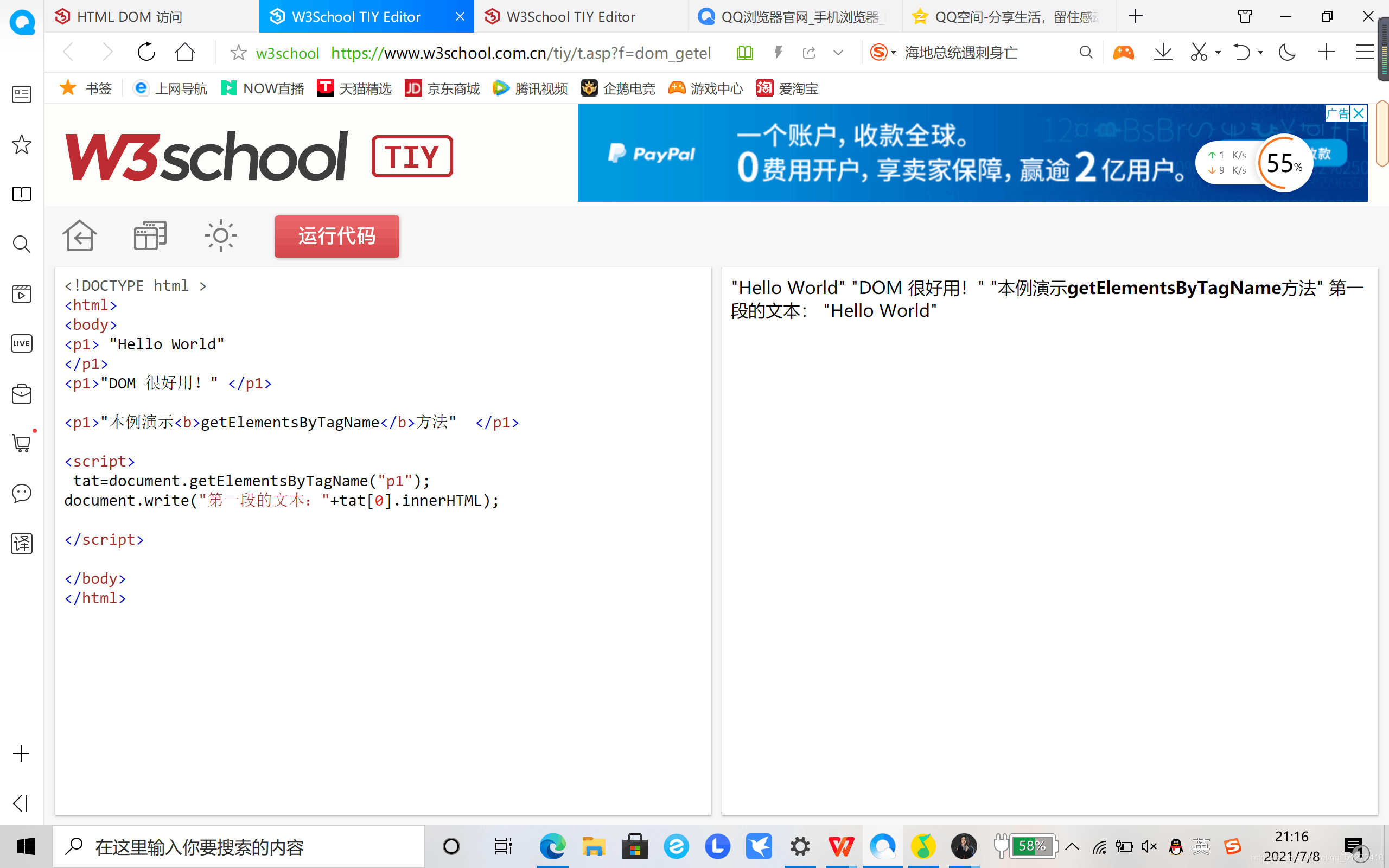1389x868 pixels.
Task: Click the search magnifier button
Action: tap(1085, 53)
